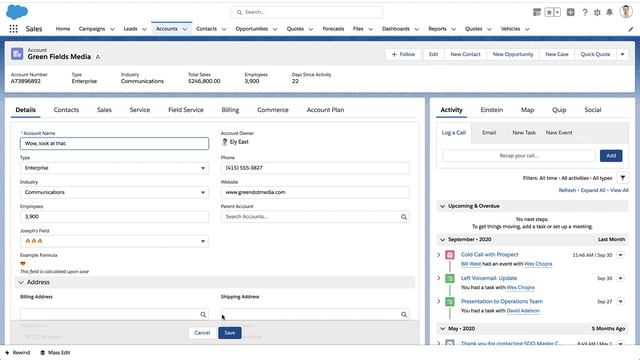Screen dimensions: 640x360
Task: Click the New Opportunity button
Action: [x=513, y=54]
